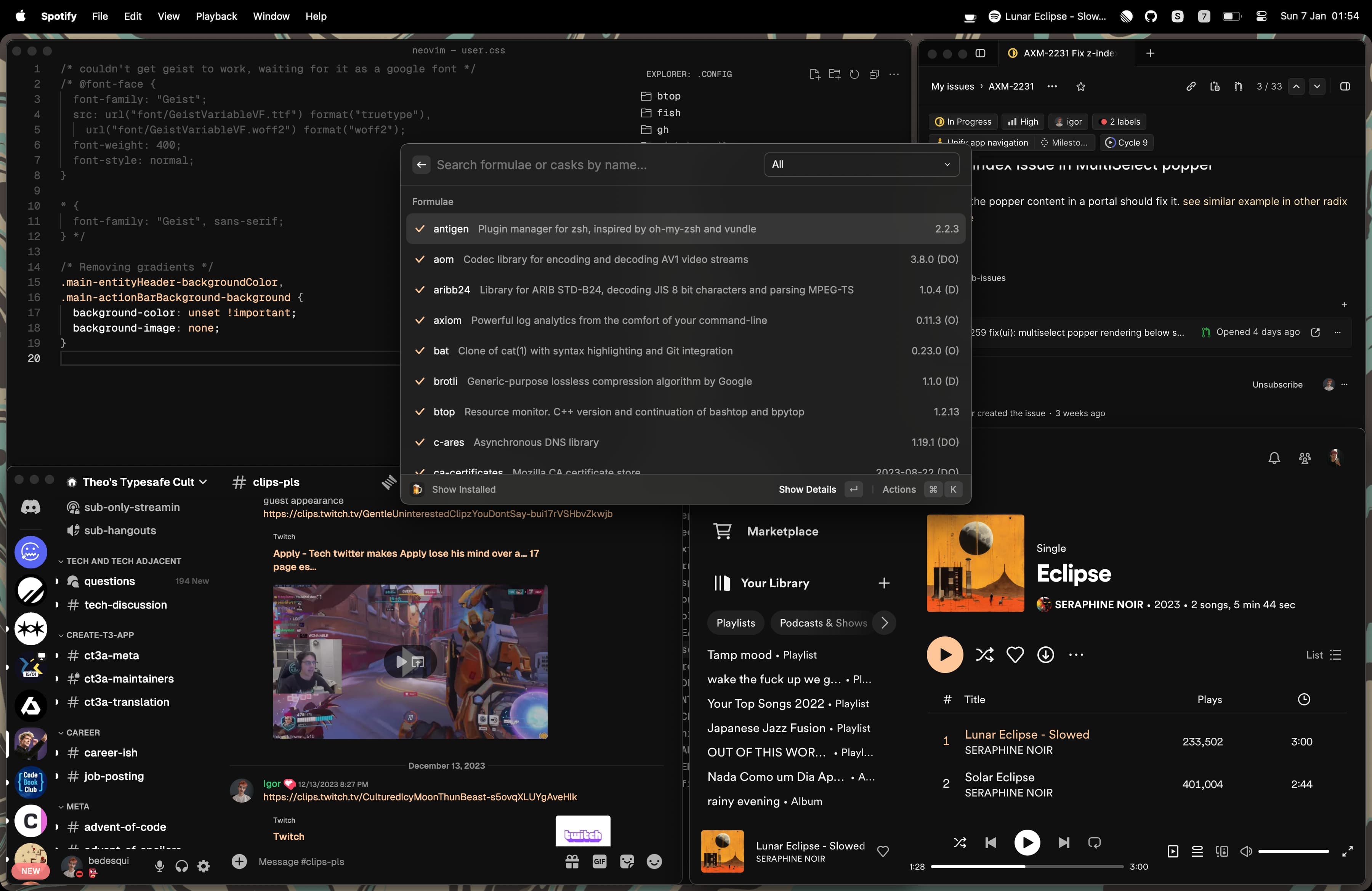Click Show Details button in Homebrew search

tap(807, 489)
